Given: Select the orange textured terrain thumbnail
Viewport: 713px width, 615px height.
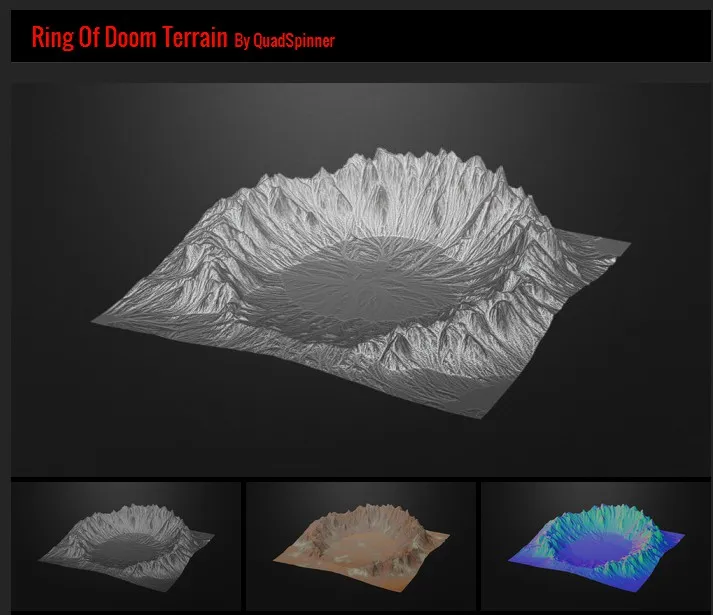Looking at the screenshot, I should 361,546.
